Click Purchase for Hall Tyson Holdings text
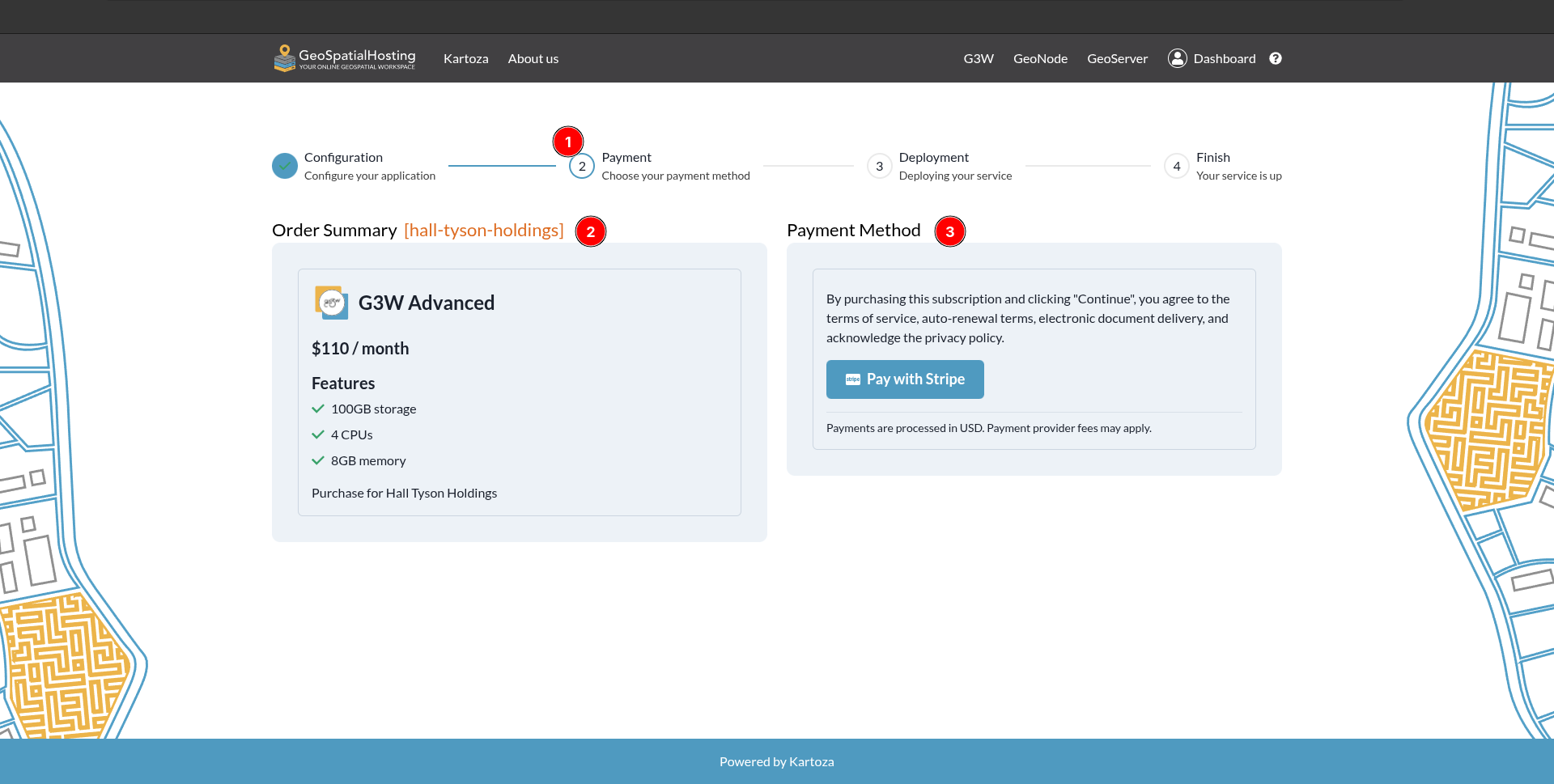This screenshot has width=1554, height=784. (404, 493)
